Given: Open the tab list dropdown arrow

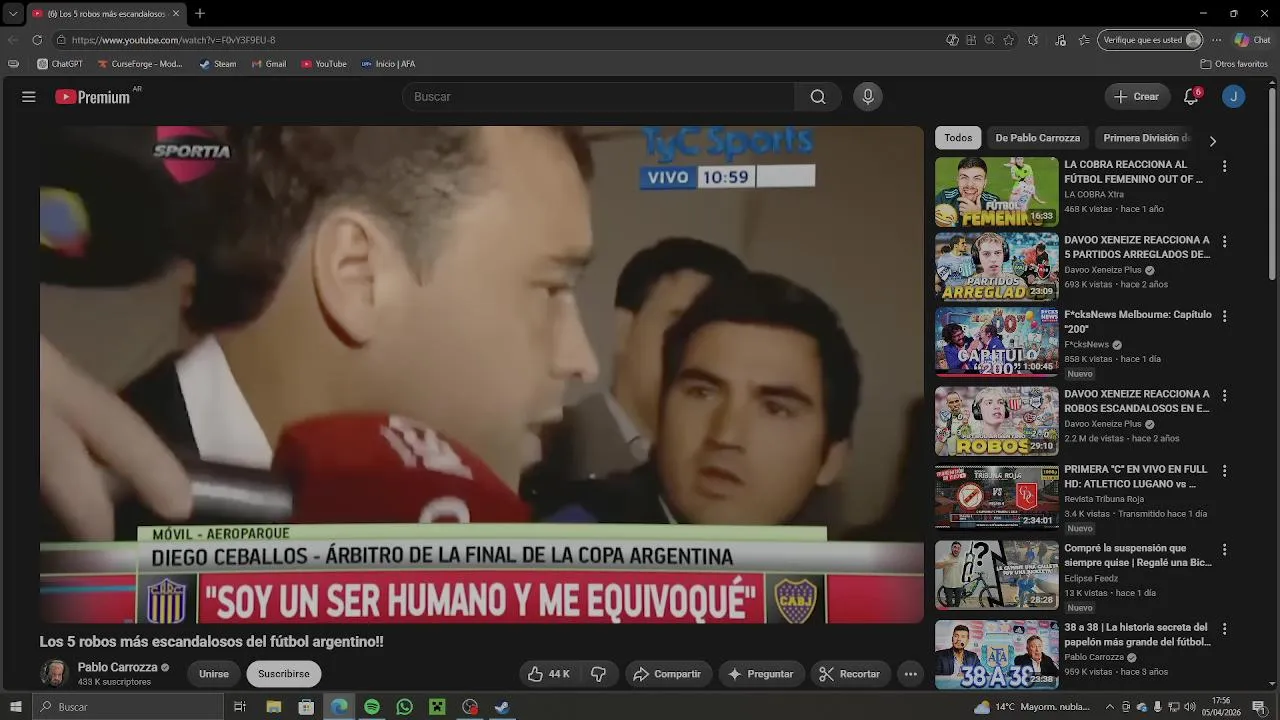Looking at the screenshot, I should (x=13, y=14).
